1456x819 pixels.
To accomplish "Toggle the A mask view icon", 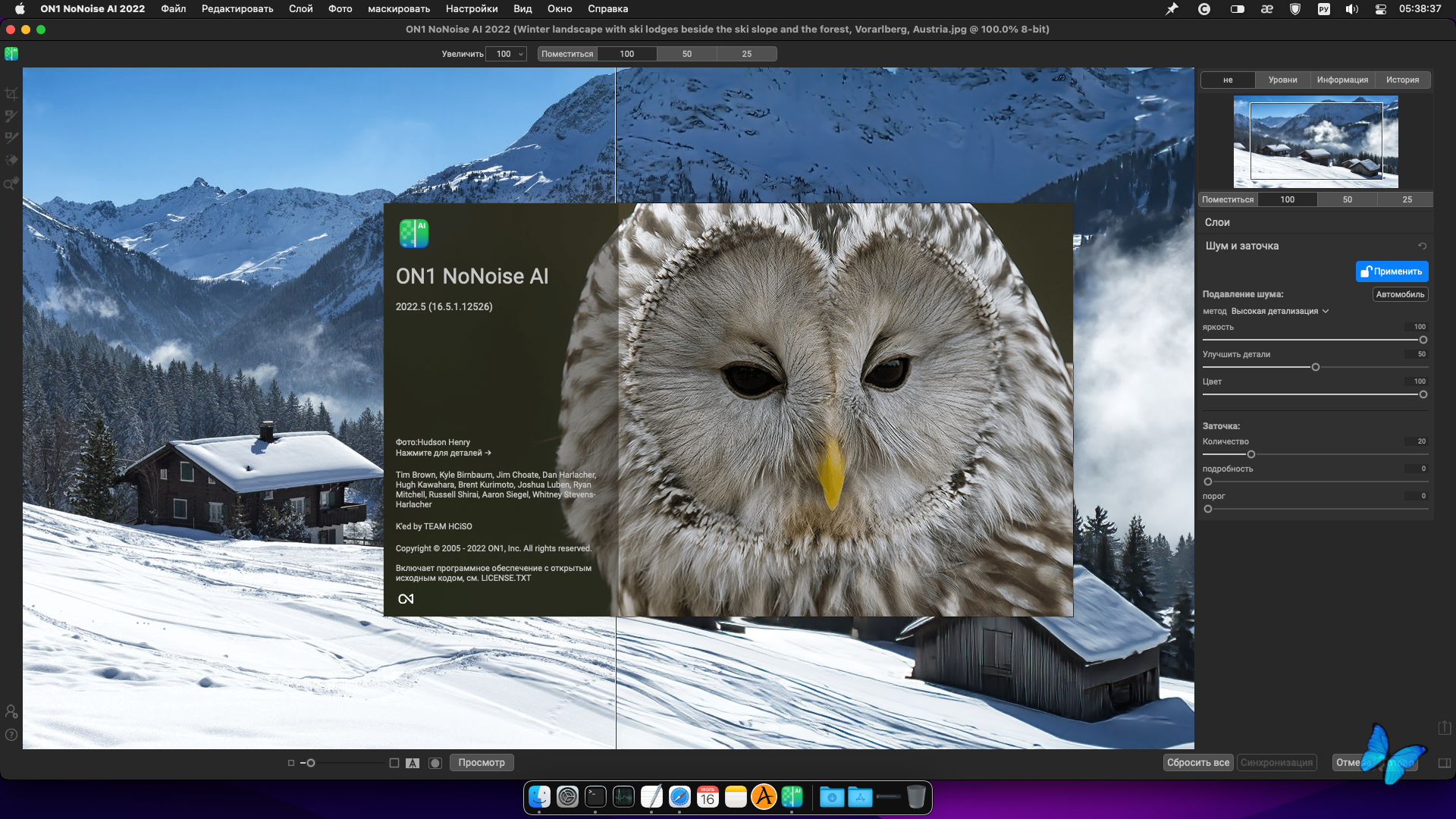I will click(413, 763).
